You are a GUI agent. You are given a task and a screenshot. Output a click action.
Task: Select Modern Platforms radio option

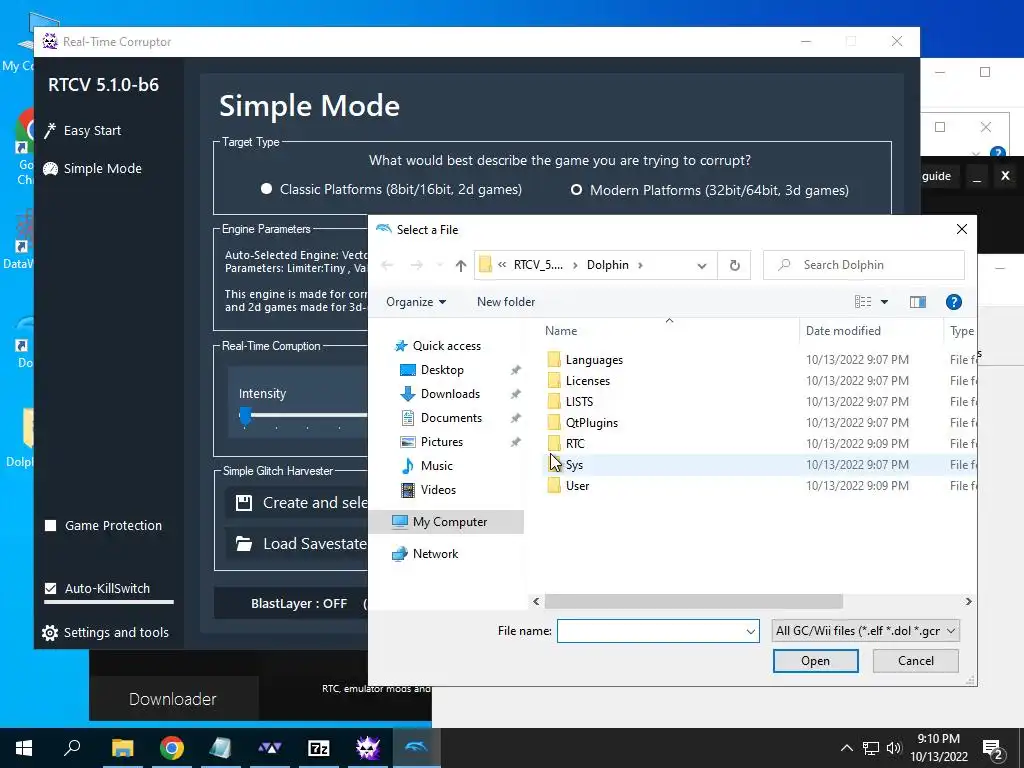point(577,190)
